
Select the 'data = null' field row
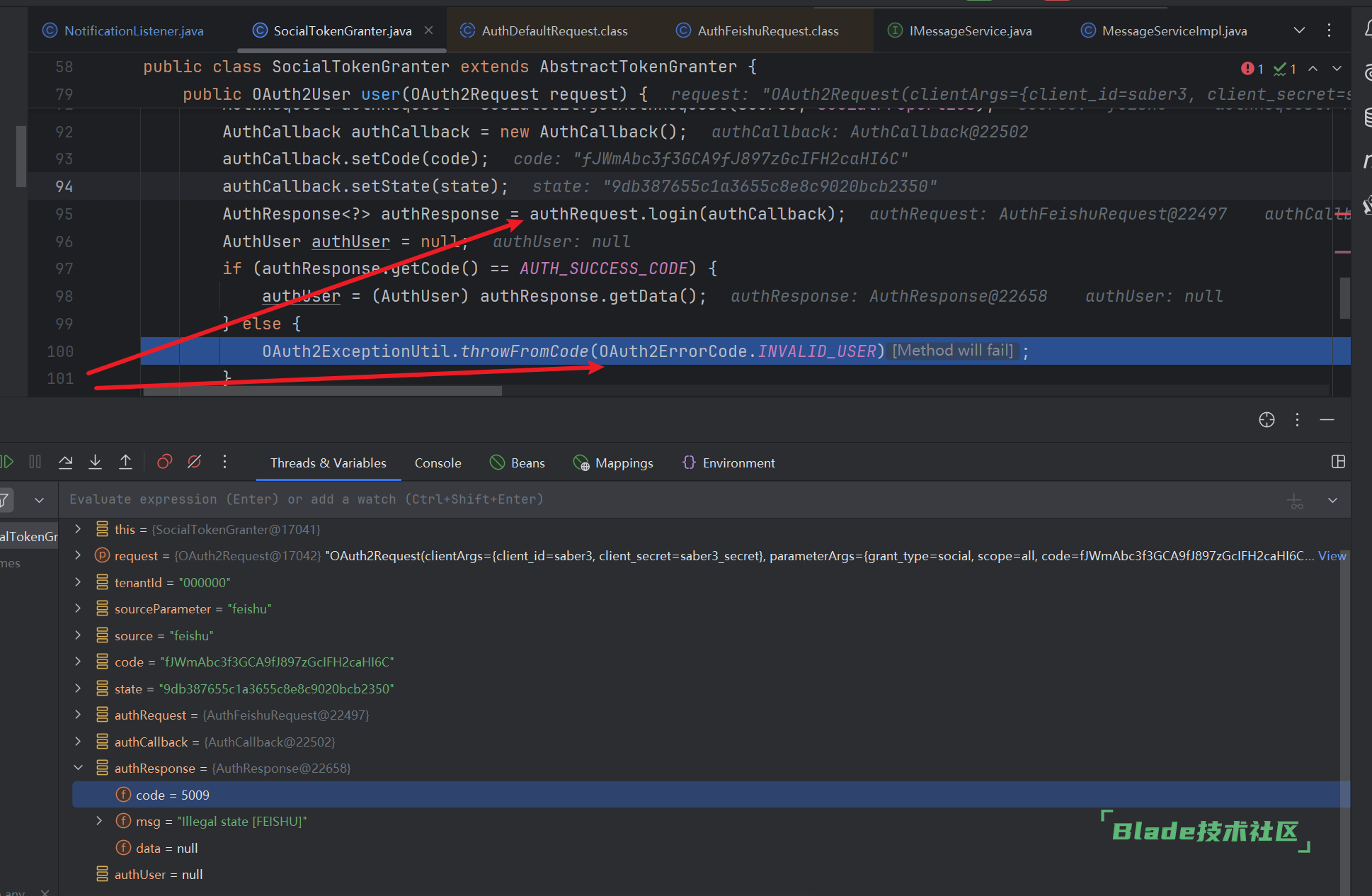tap(711, 848)
